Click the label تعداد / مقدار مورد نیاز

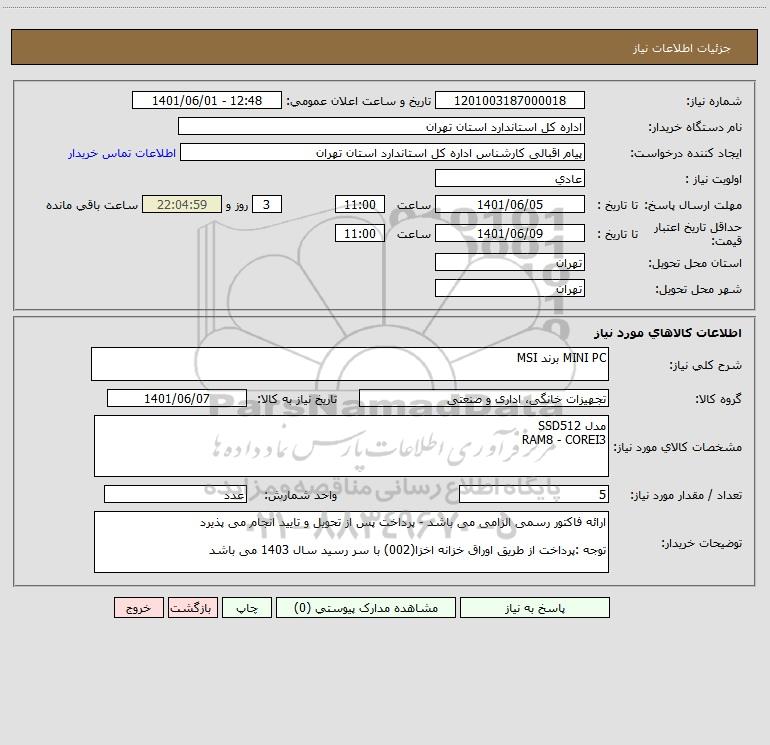coord(686,496)
